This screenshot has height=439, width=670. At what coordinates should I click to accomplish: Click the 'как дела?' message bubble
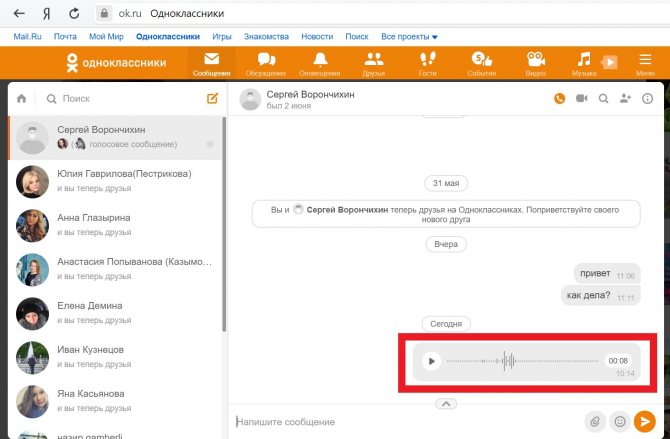(x=600, y=295)
